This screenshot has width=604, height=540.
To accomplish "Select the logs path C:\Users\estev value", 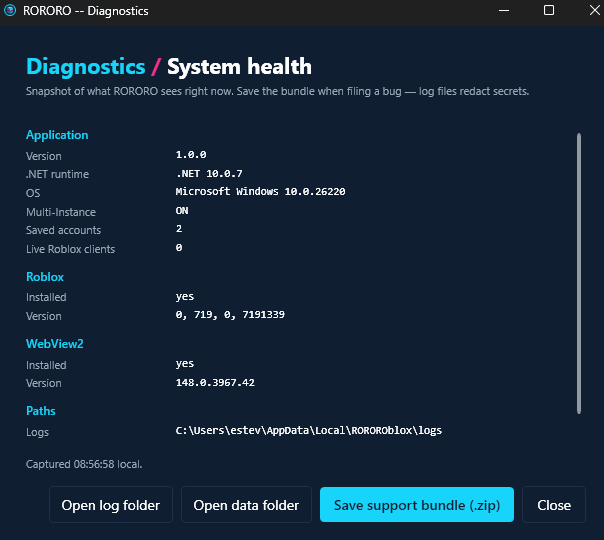I will [x=309, y=431].
